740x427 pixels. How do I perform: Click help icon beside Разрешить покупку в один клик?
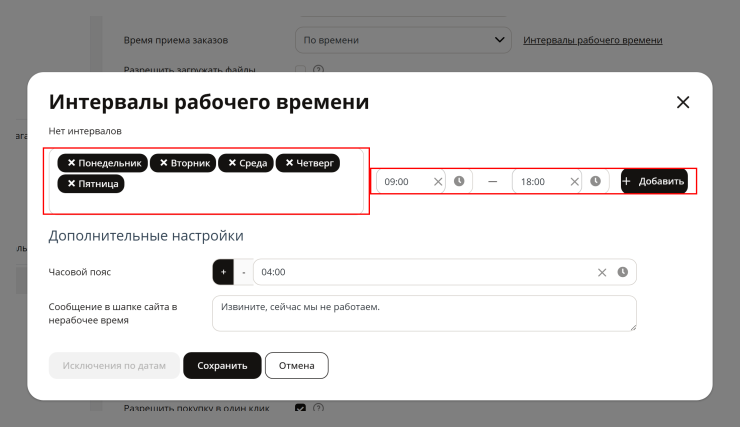point(319,408)
